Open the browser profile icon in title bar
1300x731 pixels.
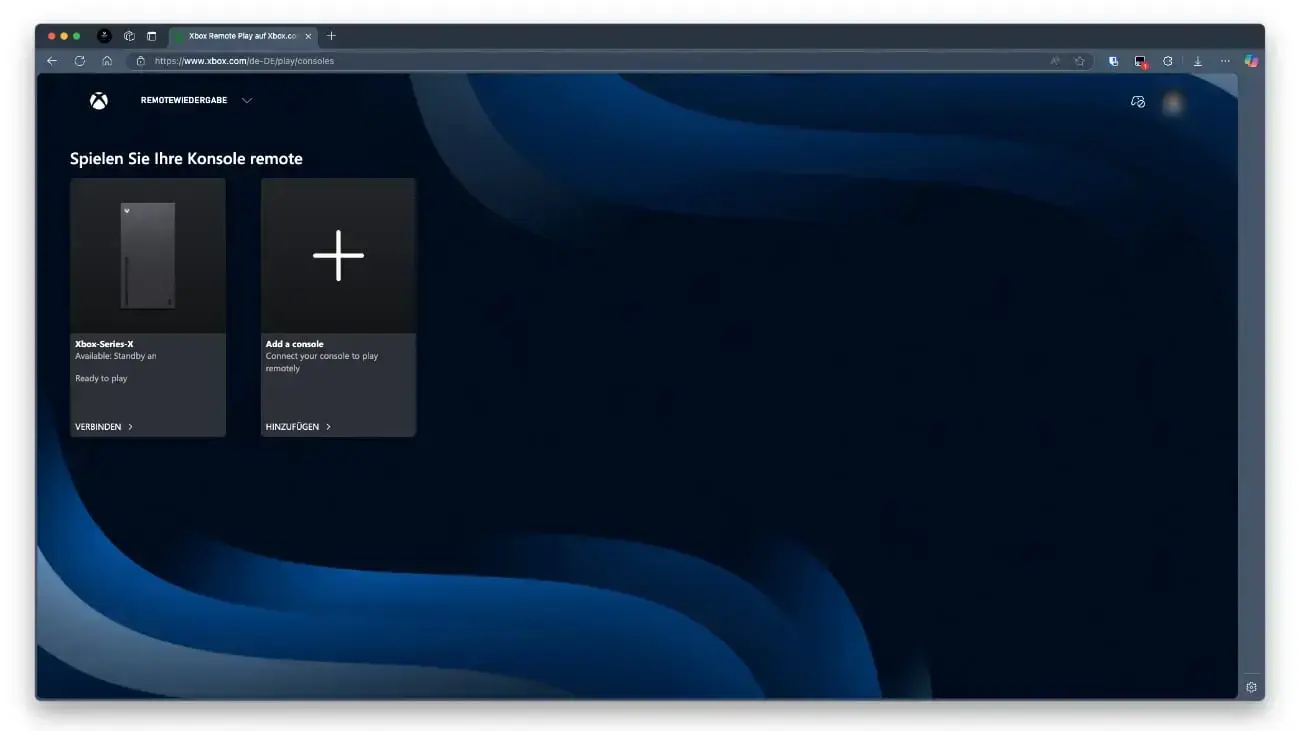pos(105,36)
